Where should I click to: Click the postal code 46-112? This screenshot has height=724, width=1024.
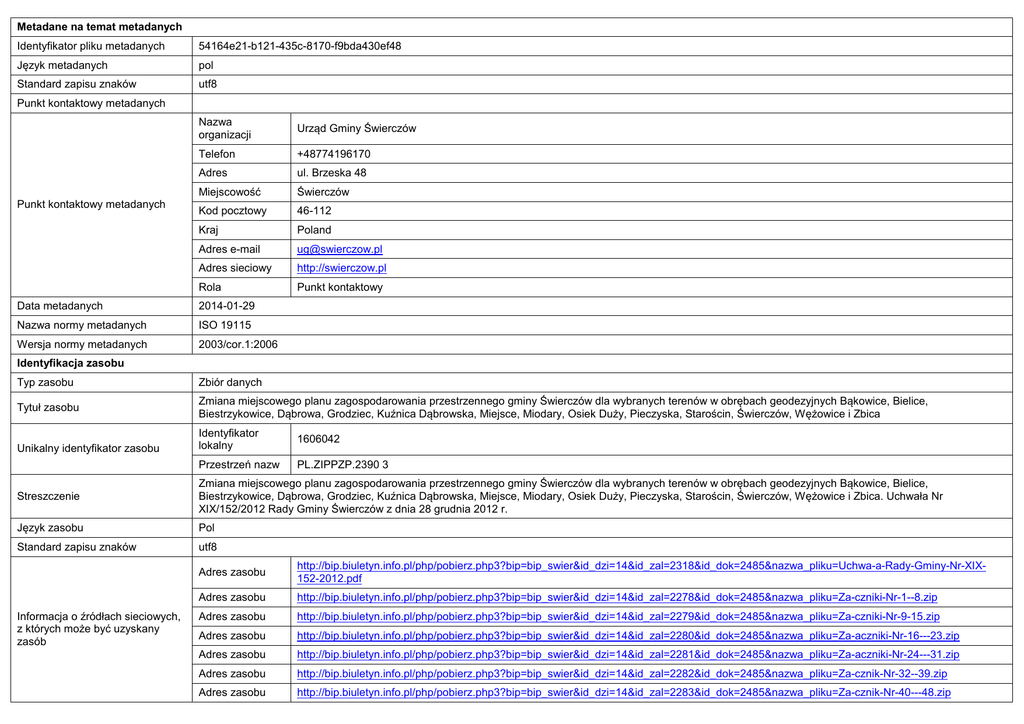(314, 211)
